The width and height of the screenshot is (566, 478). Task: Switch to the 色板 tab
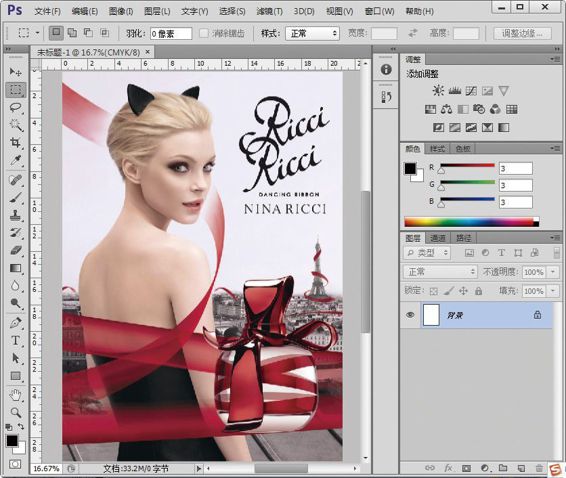tap(463, 148)
